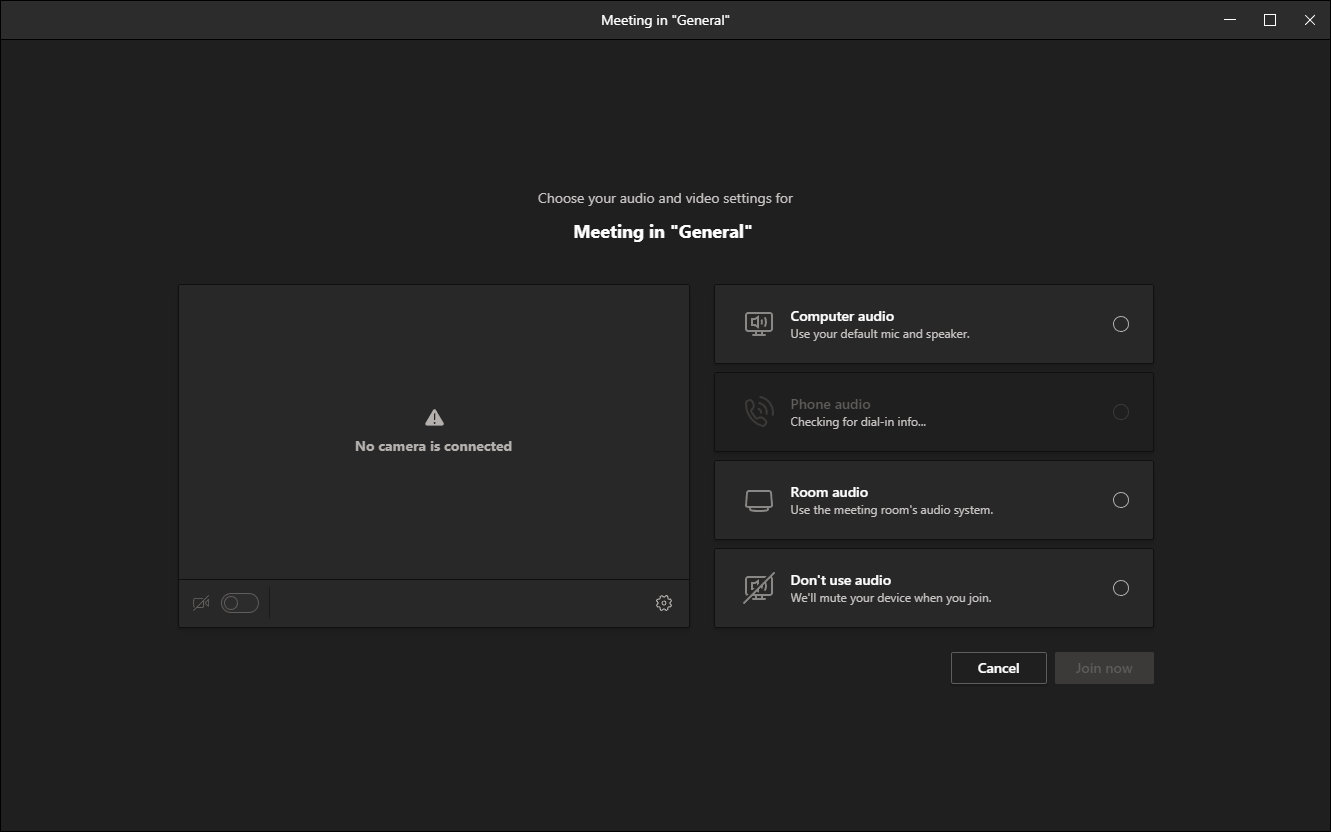1331x832 pixels.
Task: Click the "Phone audio" label
Action: [x=830, y=404]
